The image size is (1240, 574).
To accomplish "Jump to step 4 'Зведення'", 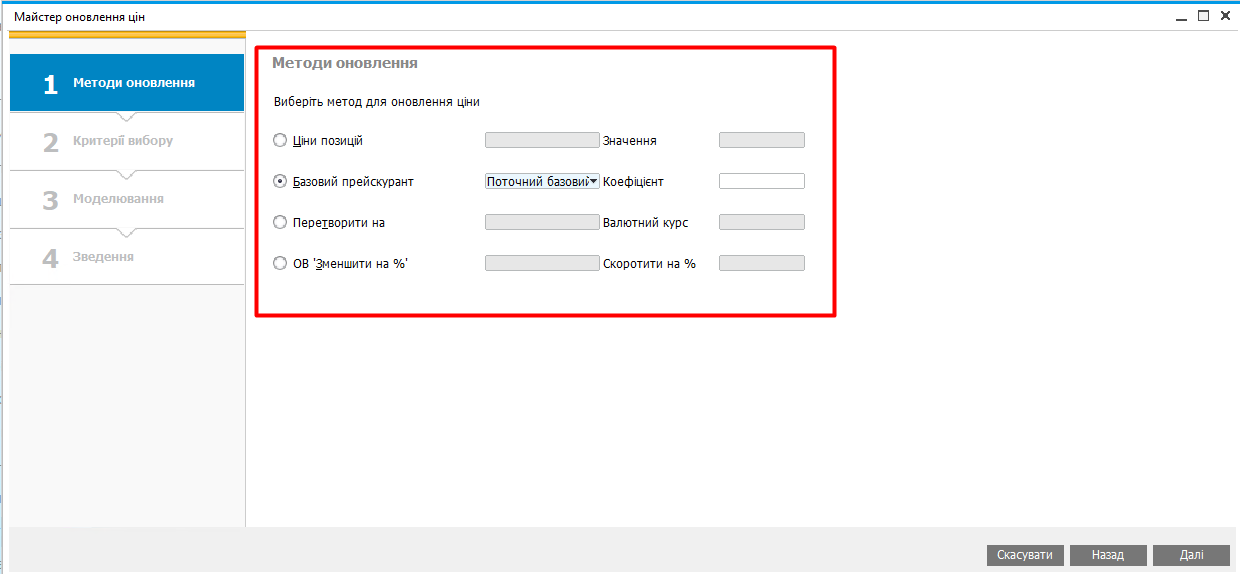I will tap(127, 257).
